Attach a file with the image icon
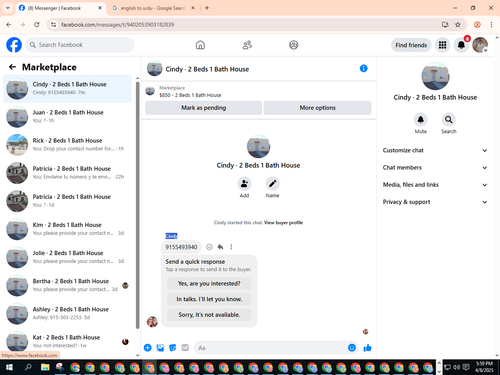 pyautogui.click(x=160, y=348)
